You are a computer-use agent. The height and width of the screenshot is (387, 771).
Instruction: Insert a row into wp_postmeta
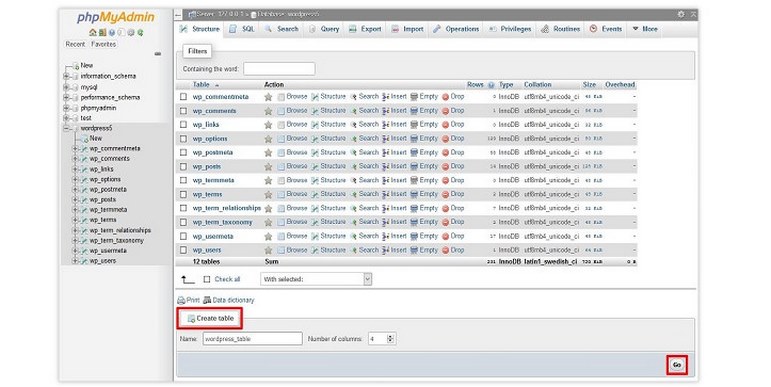coord(394,152)
